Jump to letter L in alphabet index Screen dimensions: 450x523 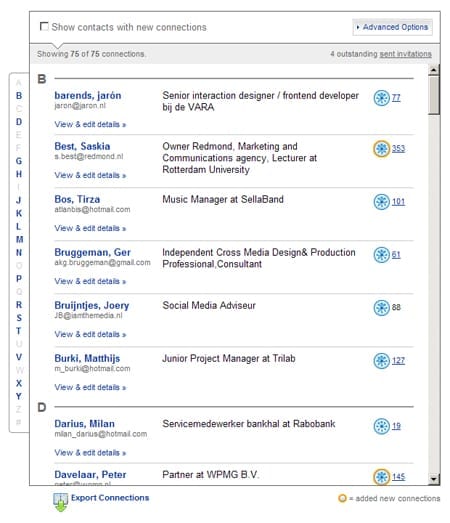click(19, 226)
